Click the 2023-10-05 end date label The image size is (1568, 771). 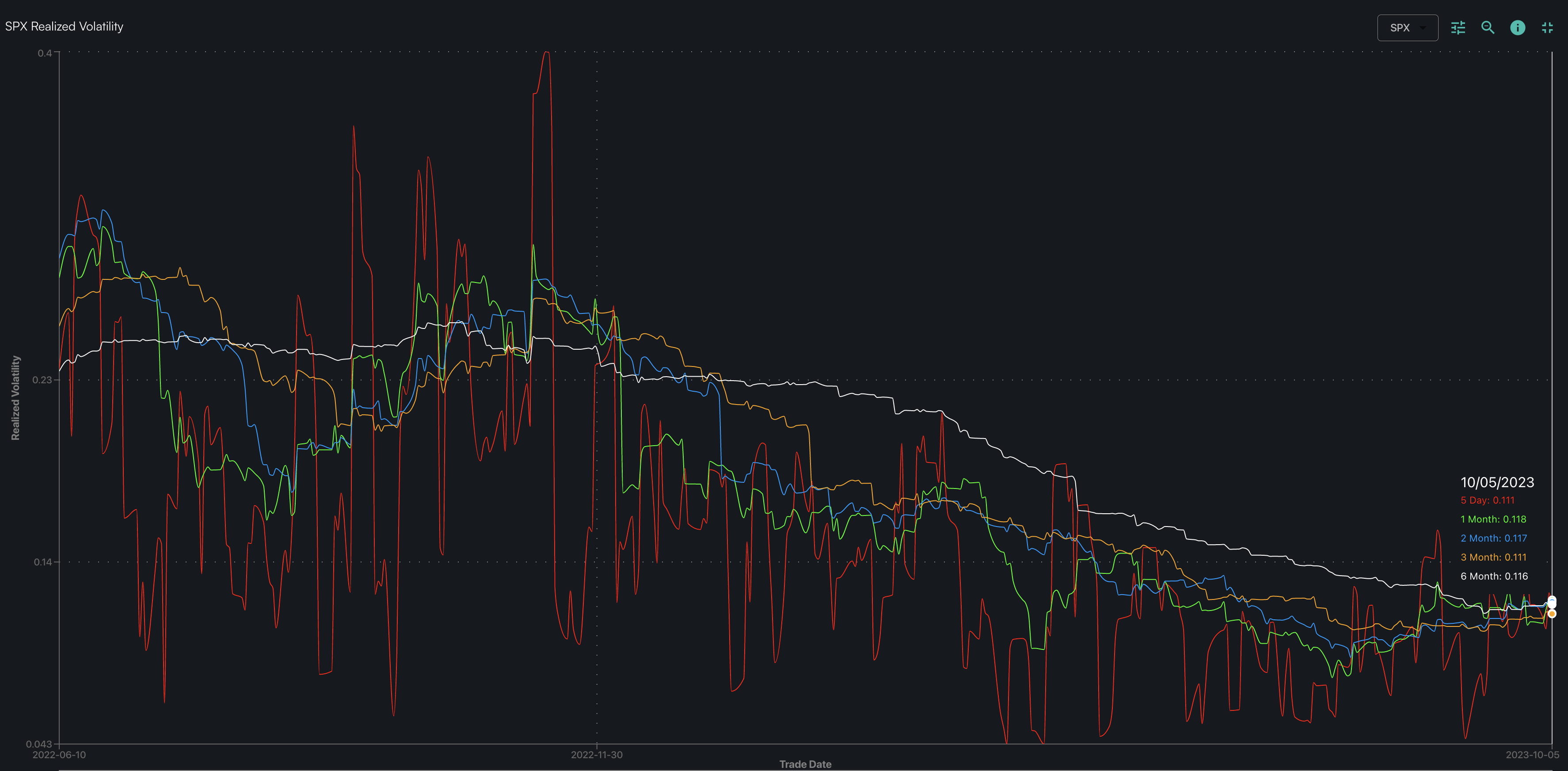pyautogui.click(x=1532, y=755)
